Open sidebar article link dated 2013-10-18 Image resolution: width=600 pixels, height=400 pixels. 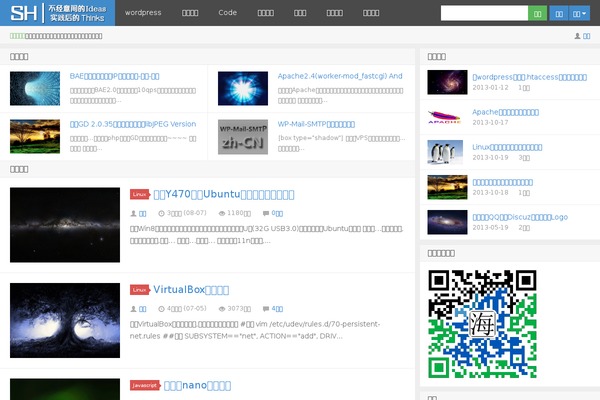tap(502, 182)
